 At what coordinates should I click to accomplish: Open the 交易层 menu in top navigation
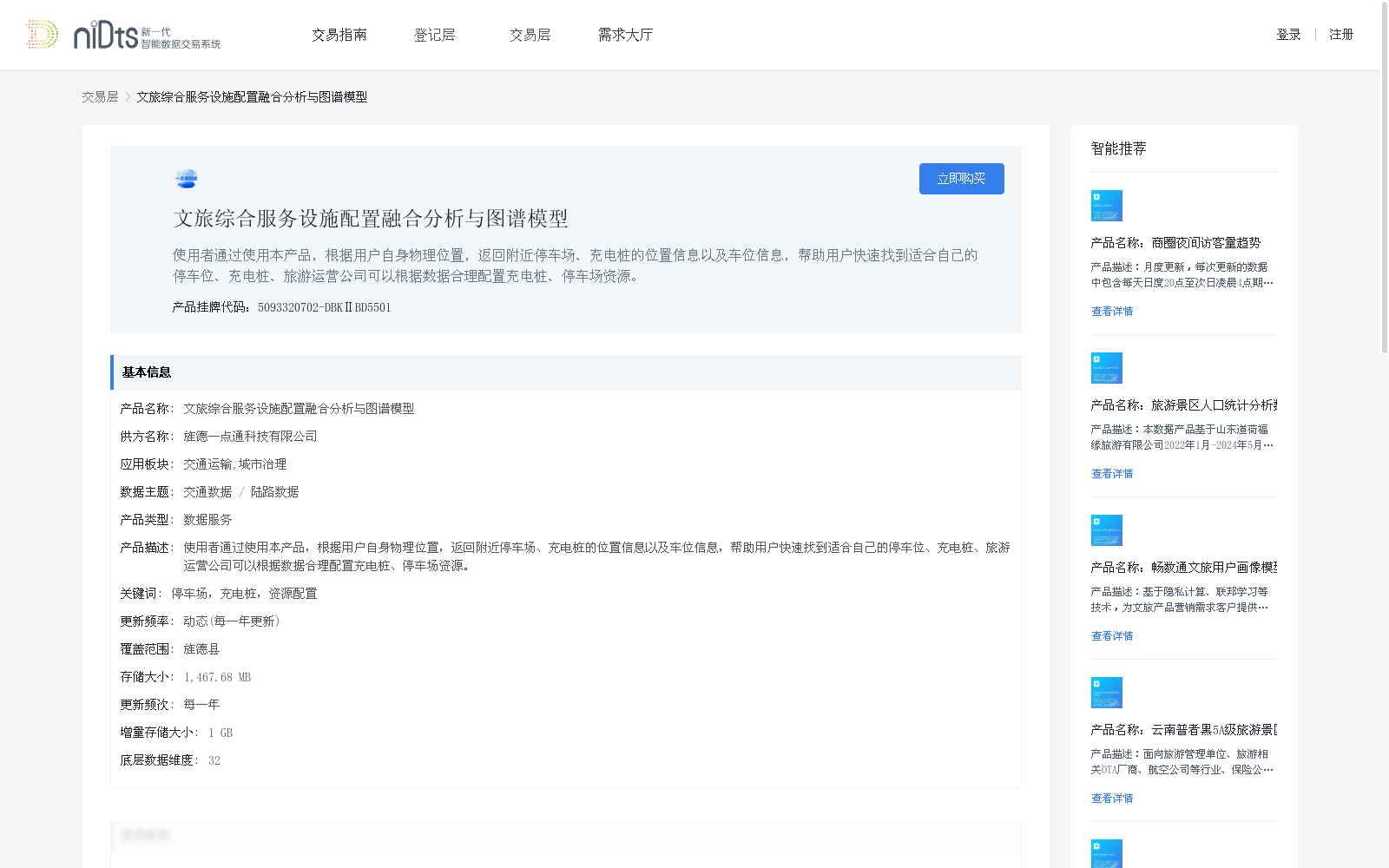coord(530,35)
